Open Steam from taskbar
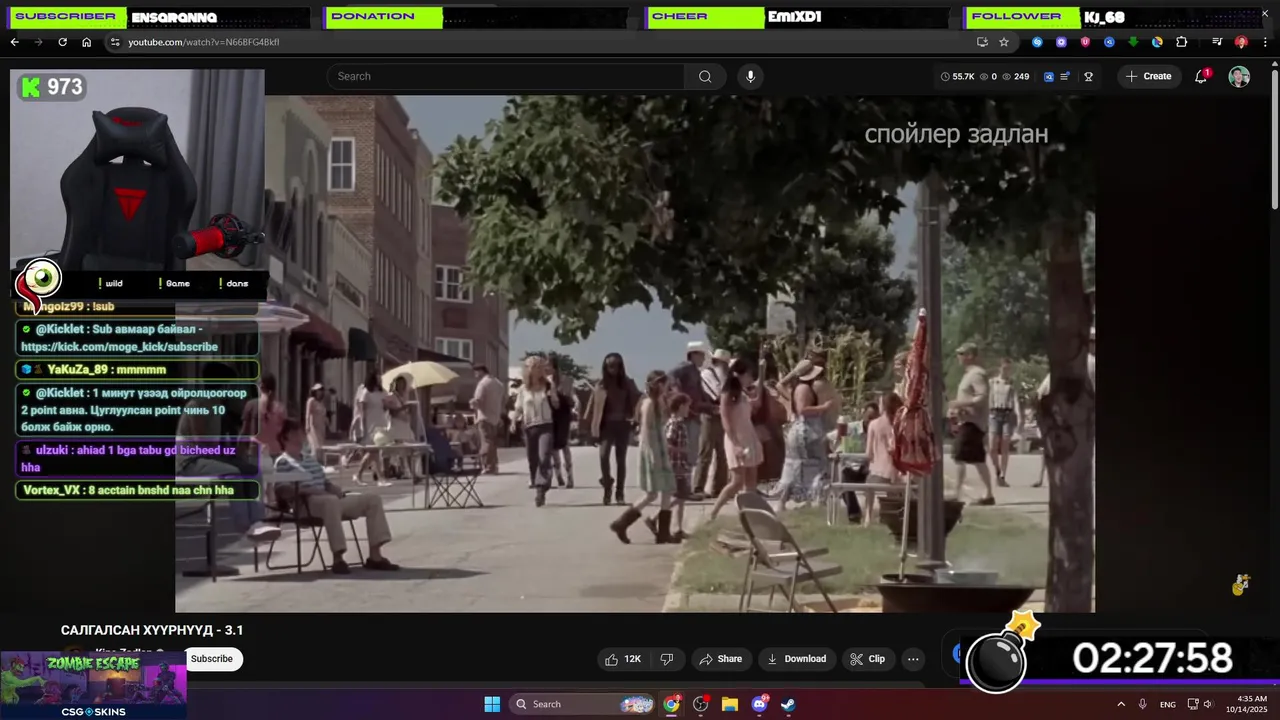Screen dimensions: 1280x720 [788, 704]
